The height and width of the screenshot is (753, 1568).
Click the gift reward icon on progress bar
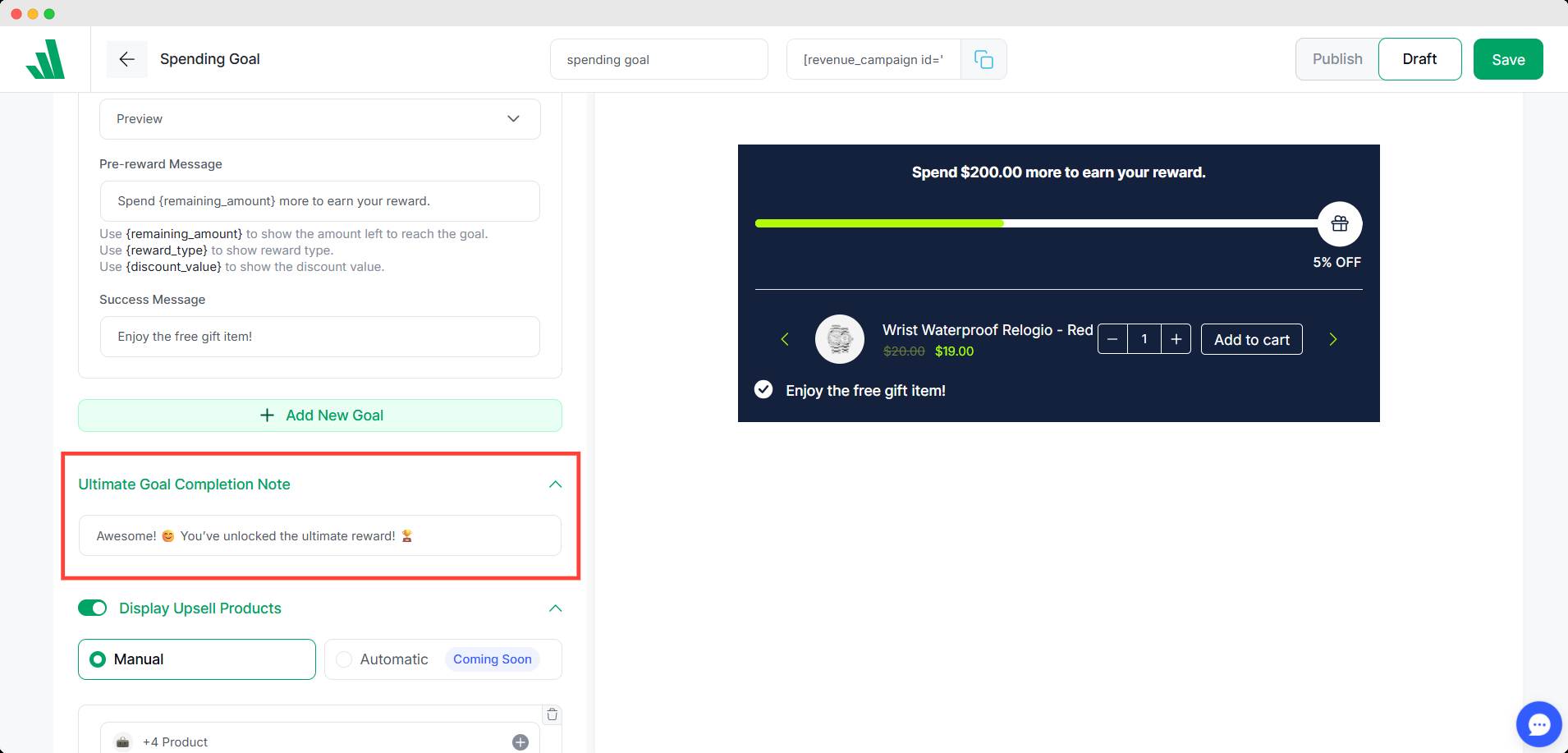coord(1340,223)
